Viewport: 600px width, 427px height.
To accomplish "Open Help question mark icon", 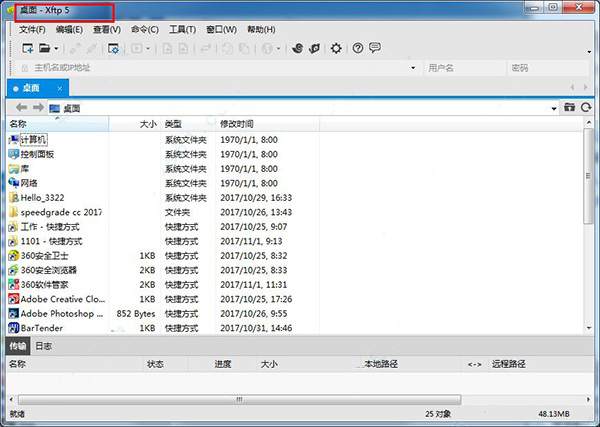I will (358, 48).
